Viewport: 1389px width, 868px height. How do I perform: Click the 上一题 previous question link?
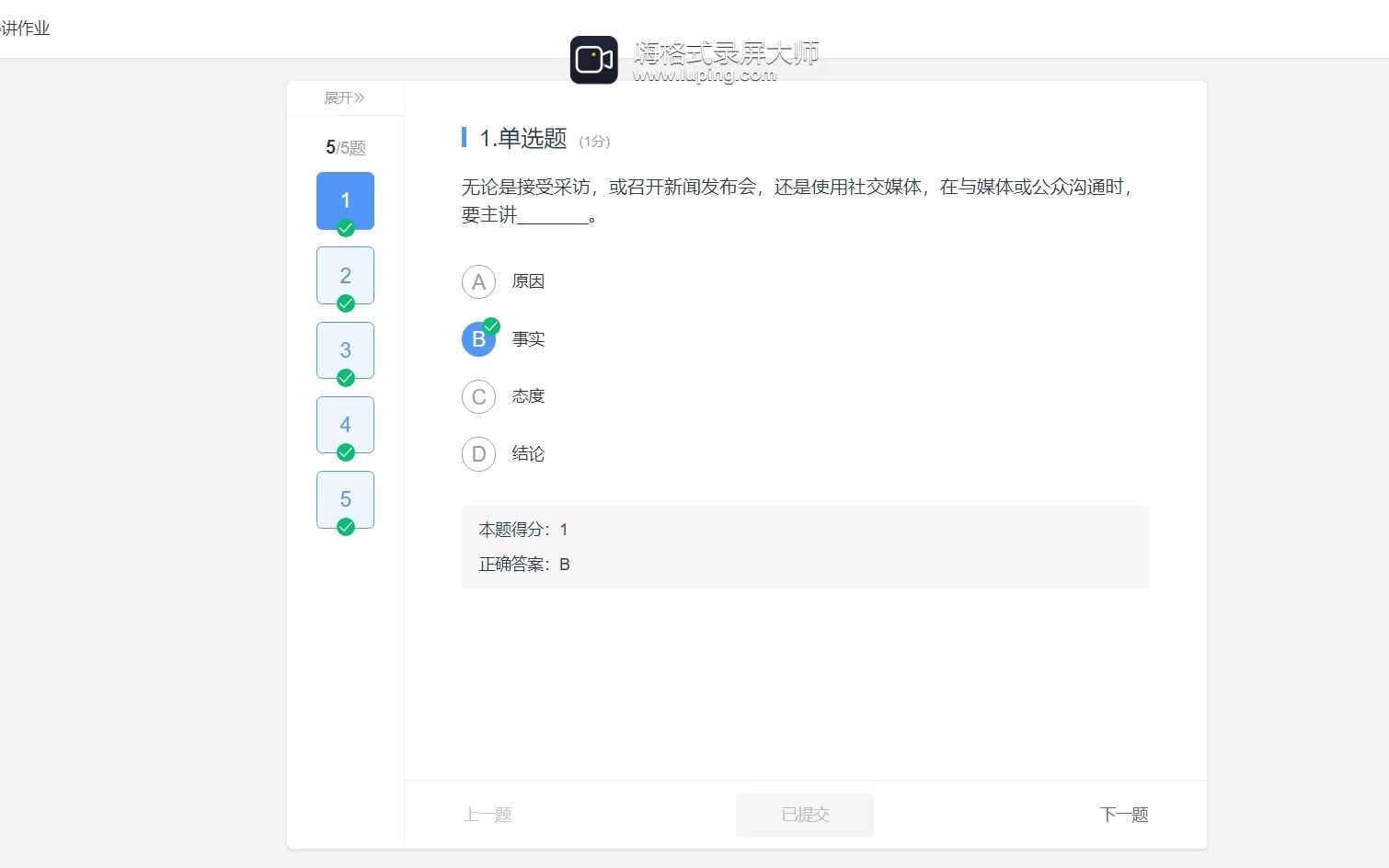pyautogui.click(x=487, y=815)
